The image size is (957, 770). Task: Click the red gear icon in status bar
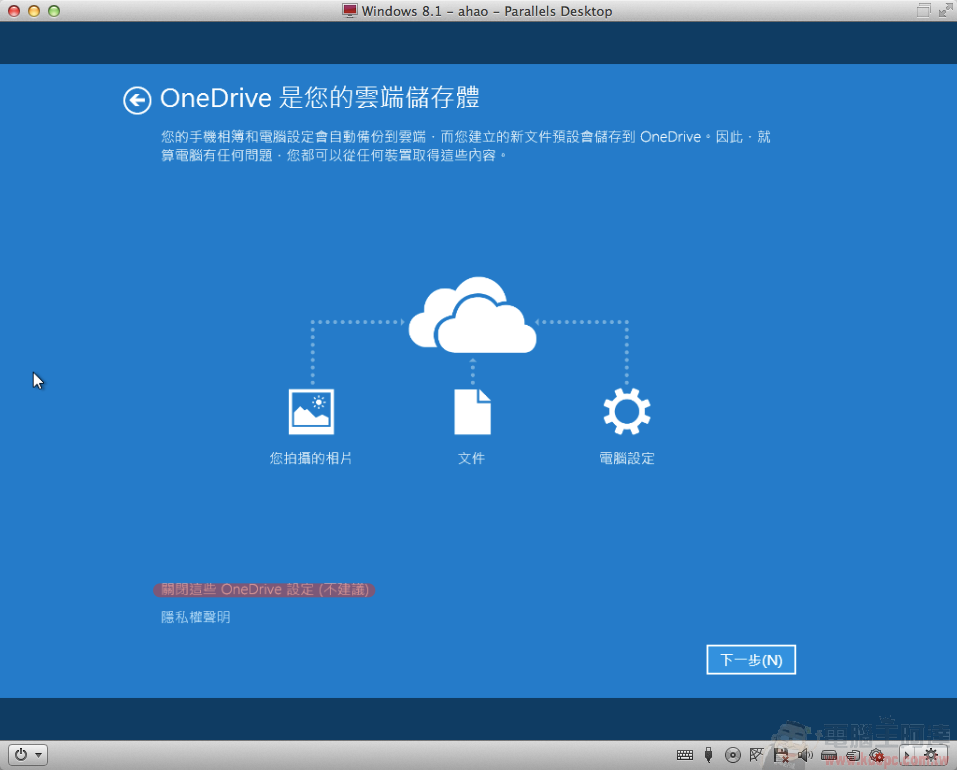click(877, 755)
